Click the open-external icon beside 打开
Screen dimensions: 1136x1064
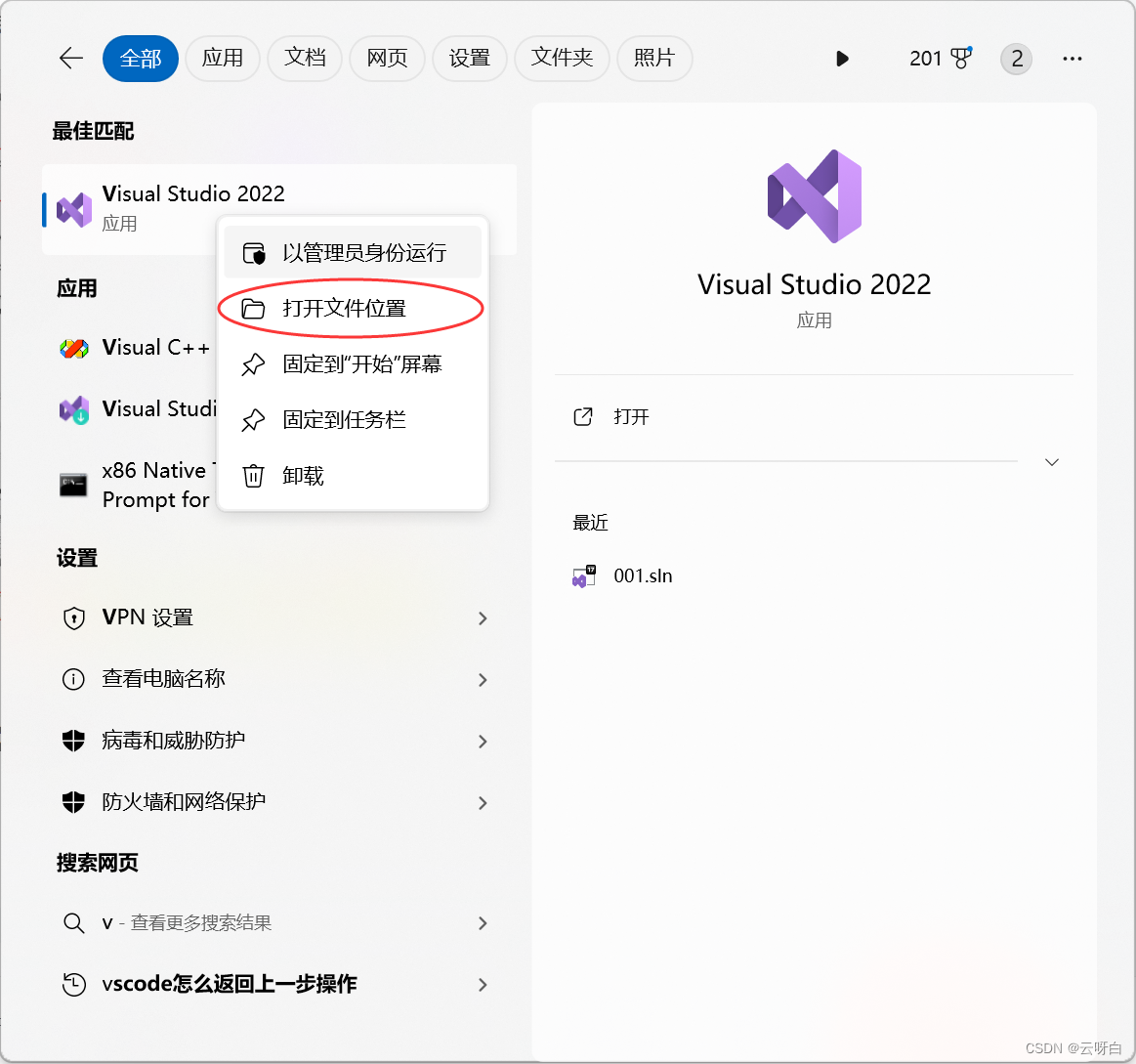click(x=583, y=417)
